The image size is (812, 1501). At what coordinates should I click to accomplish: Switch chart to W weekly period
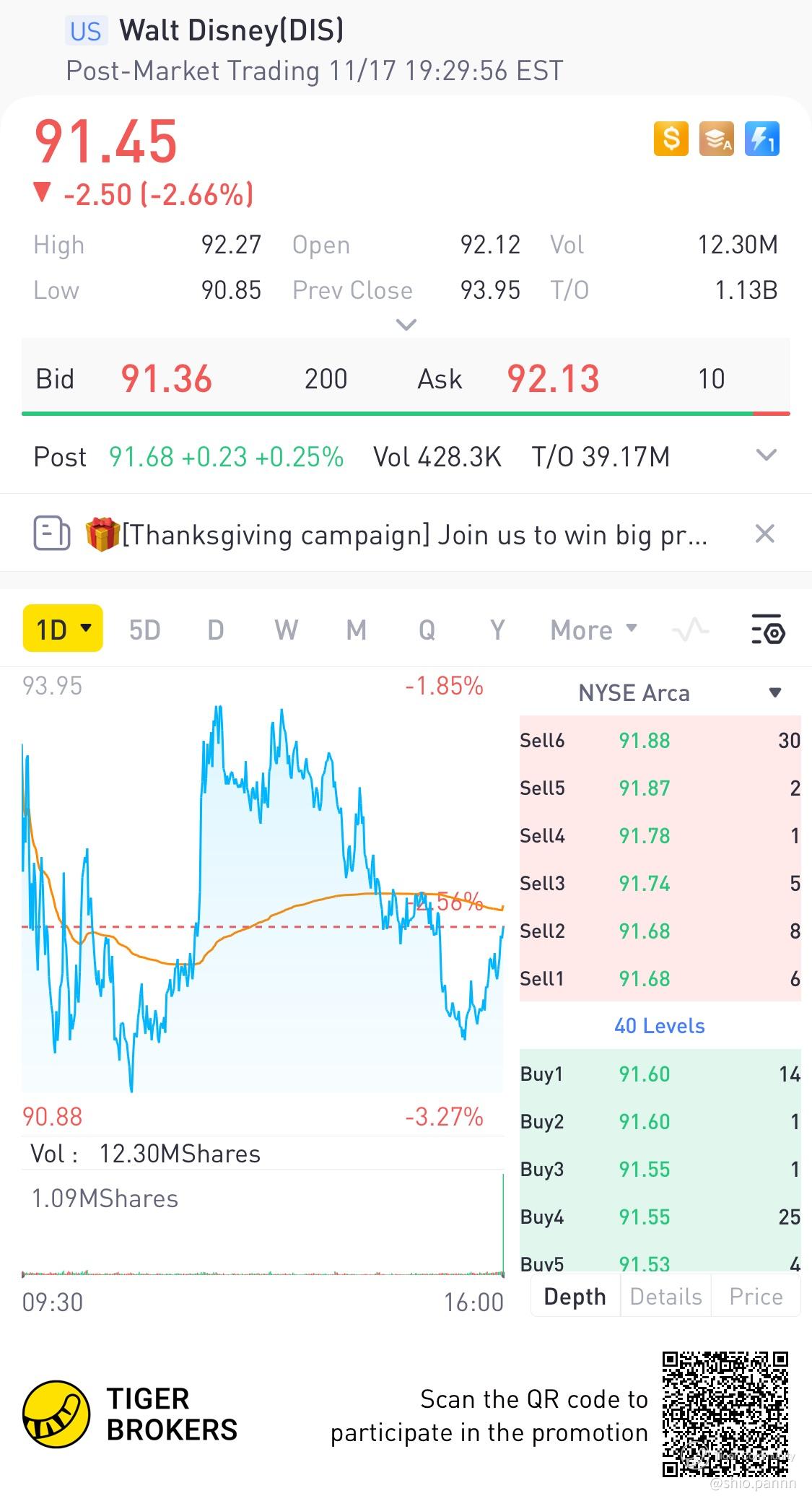point(286,630)
